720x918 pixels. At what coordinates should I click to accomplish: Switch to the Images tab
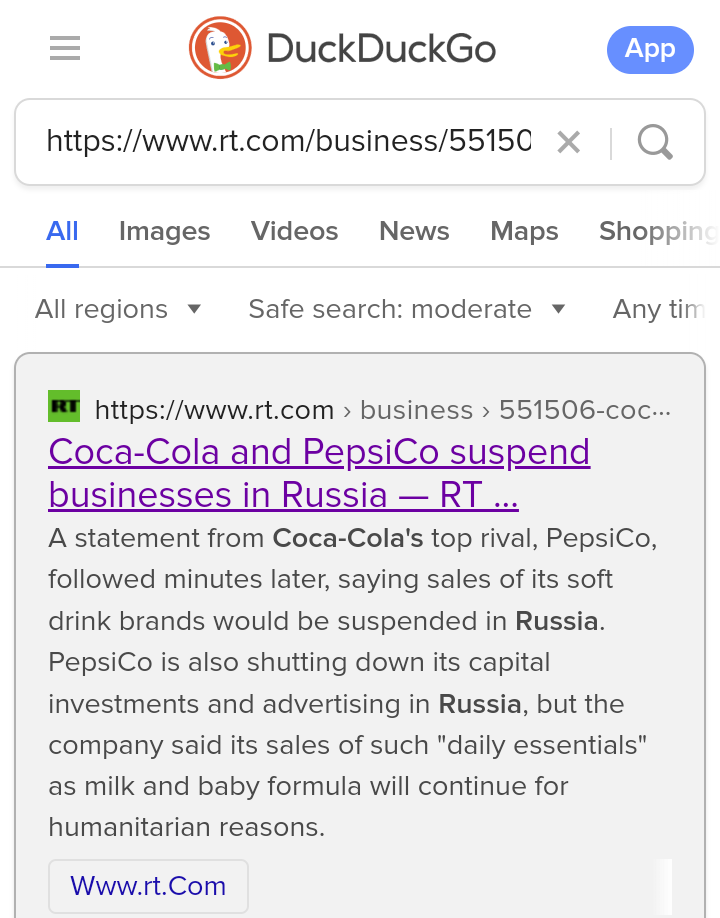click(164, 231)
